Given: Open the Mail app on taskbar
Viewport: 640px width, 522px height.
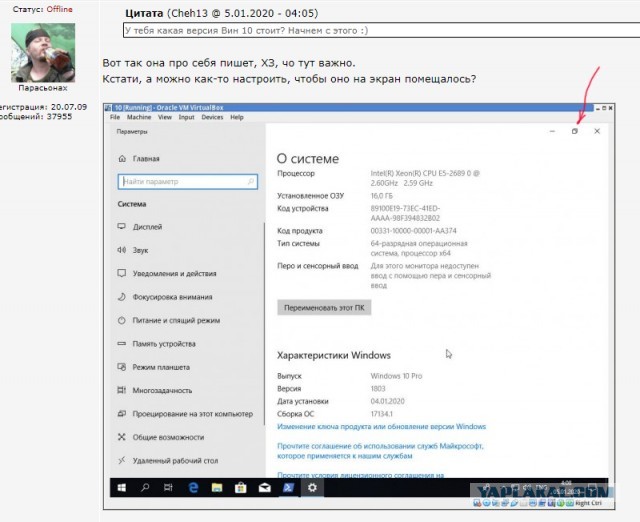Looking at the screenshot, I should coord(264,487).
